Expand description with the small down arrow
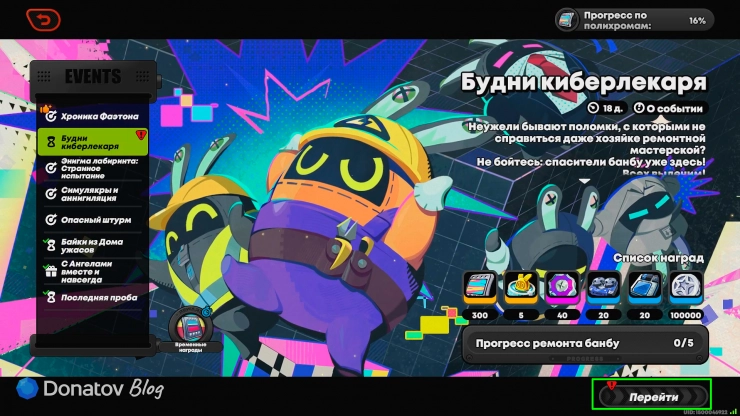Screen dimensions: 740x416 [584, 181]
